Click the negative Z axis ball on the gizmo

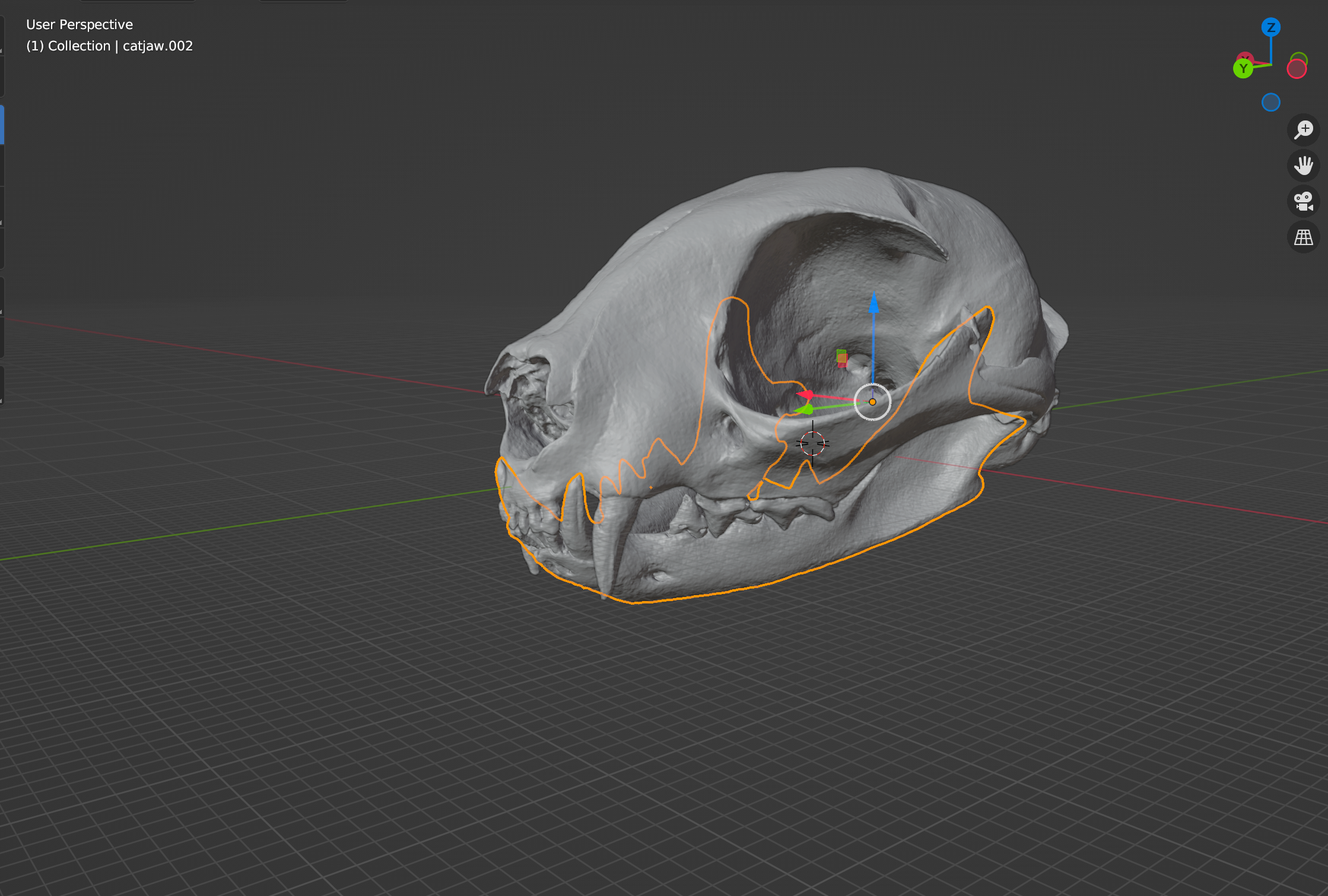[x=1271, y=102]
